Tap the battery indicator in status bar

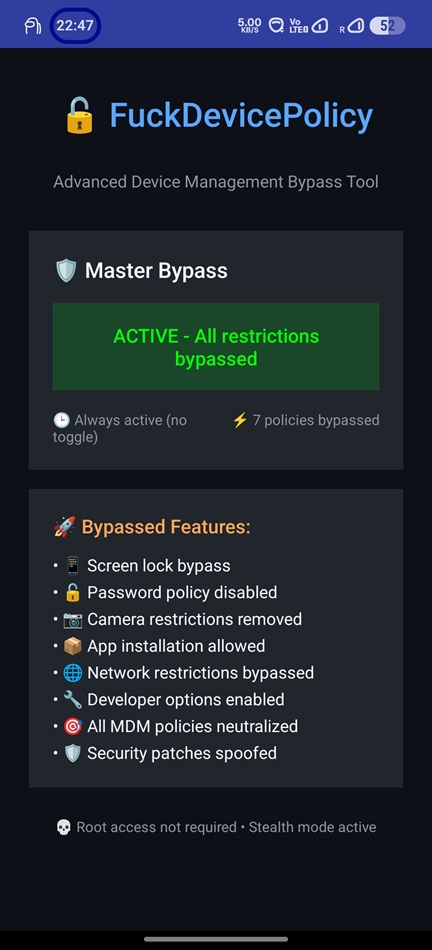(387, 26)
